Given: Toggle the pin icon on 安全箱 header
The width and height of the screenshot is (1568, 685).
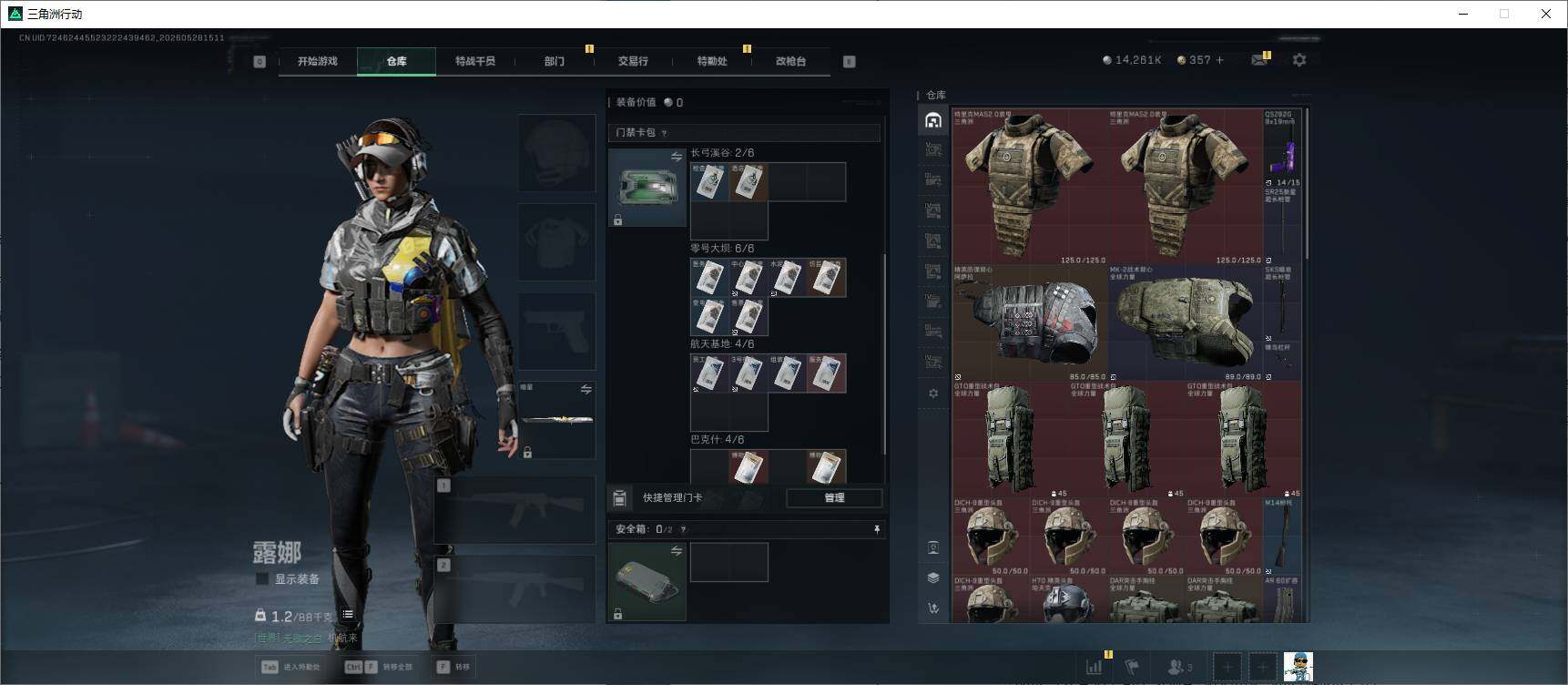Looking at the screenshot, I should (x=876, y=529).
